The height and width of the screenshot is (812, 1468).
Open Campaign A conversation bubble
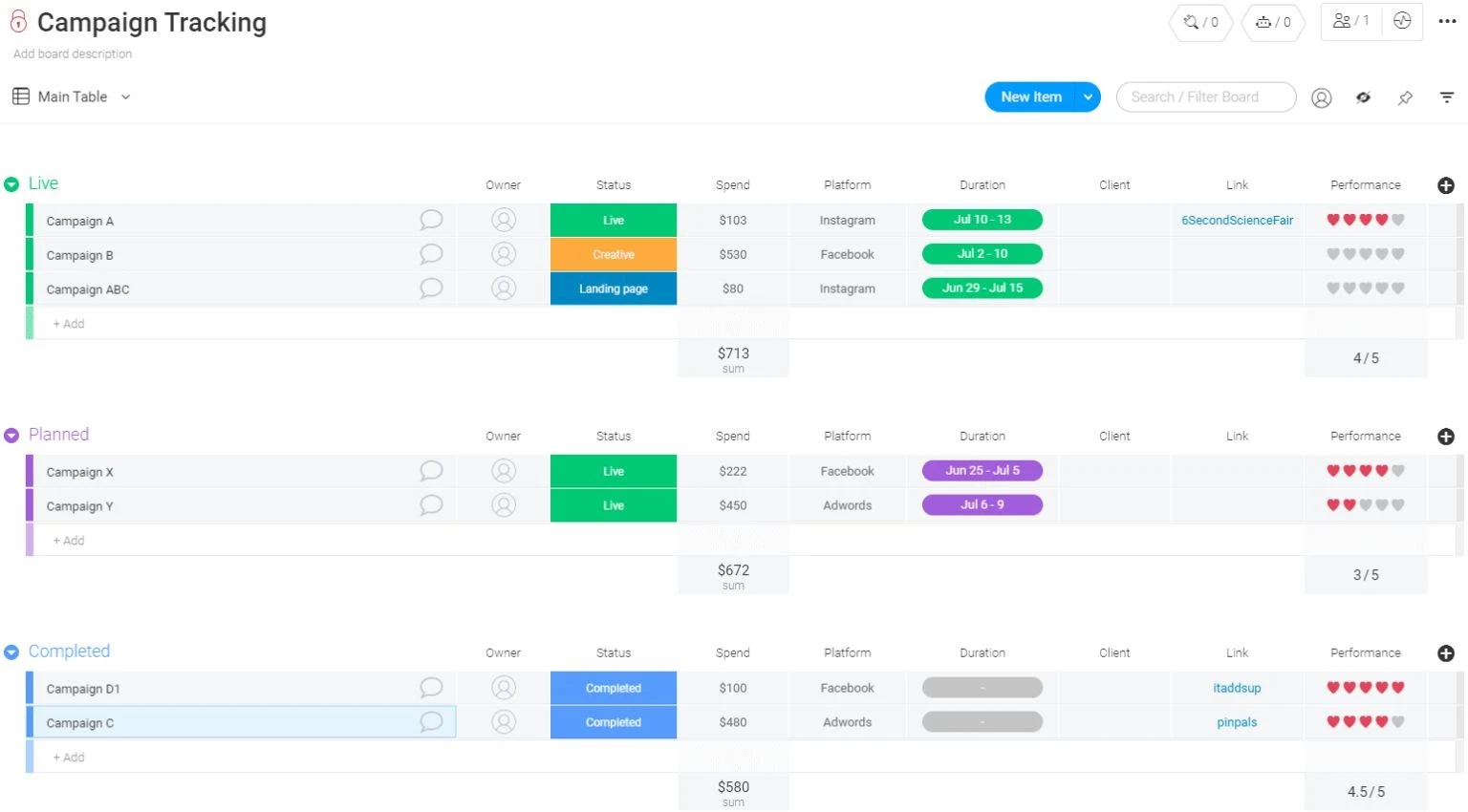431,220
